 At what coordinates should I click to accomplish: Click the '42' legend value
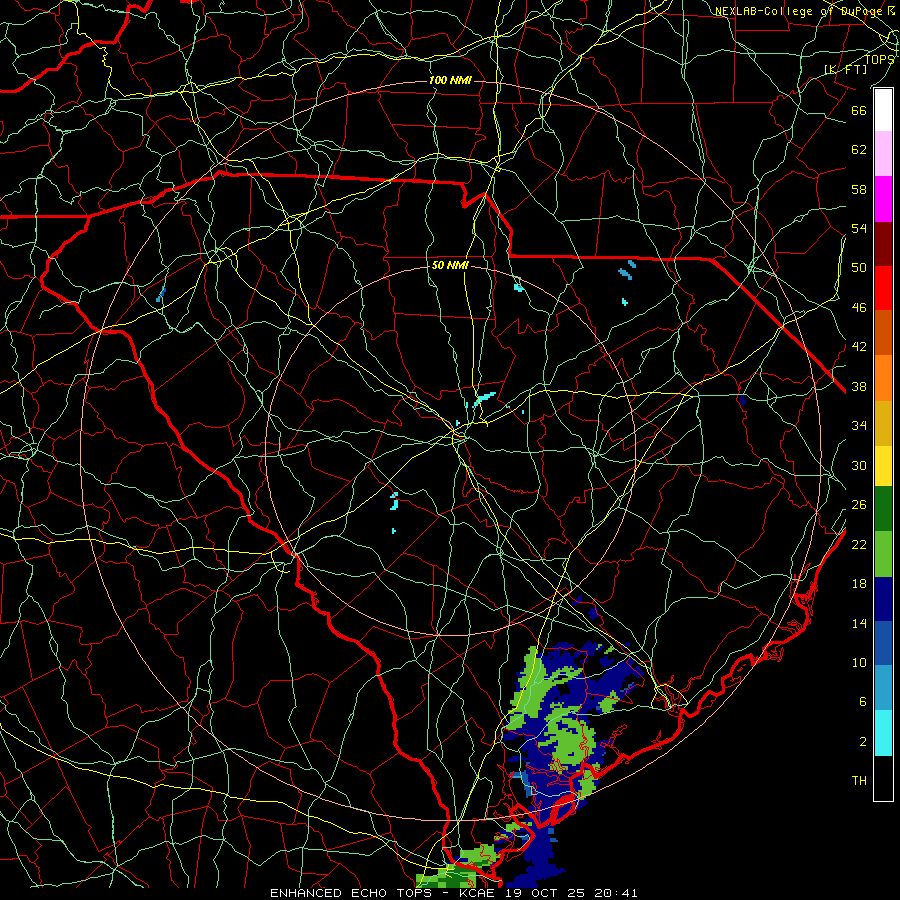(x=859, y=346)
